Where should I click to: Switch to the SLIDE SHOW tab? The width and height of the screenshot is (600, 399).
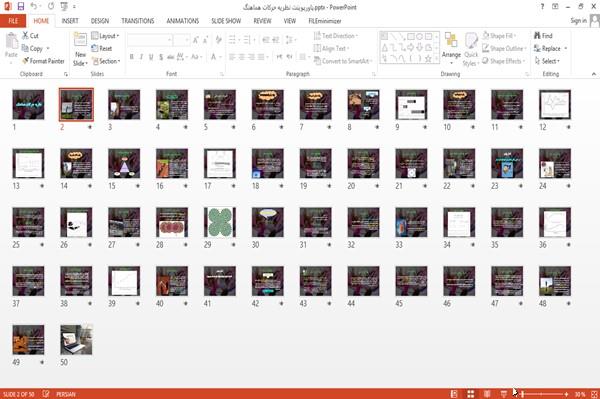(226, 21)
